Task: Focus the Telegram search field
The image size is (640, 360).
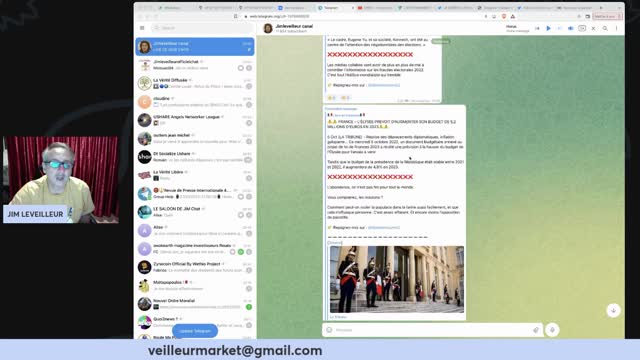Action: [x=202, y=28]
